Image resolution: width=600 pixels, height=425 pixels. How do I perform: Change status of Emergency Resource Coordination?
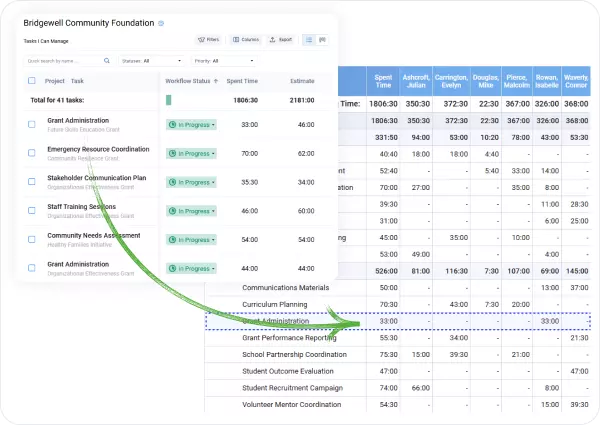(x=191, y=153)
